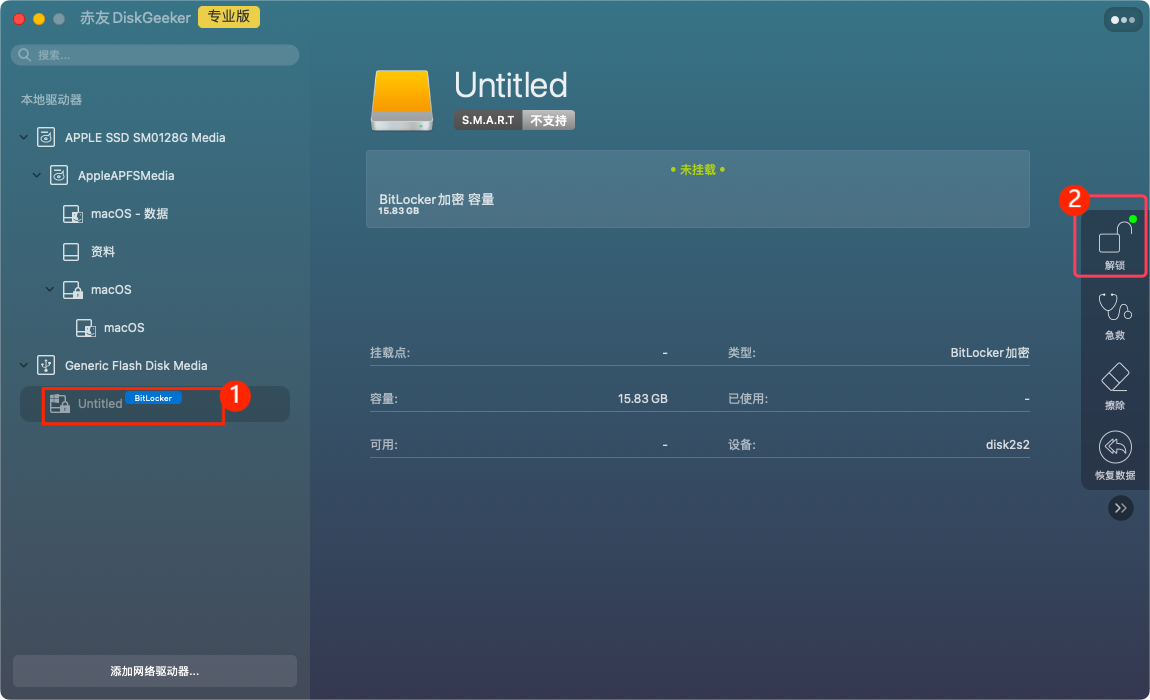Collapse the macOS disclosure triangle
The image size is (1150, 700).
tap(49, 289)
